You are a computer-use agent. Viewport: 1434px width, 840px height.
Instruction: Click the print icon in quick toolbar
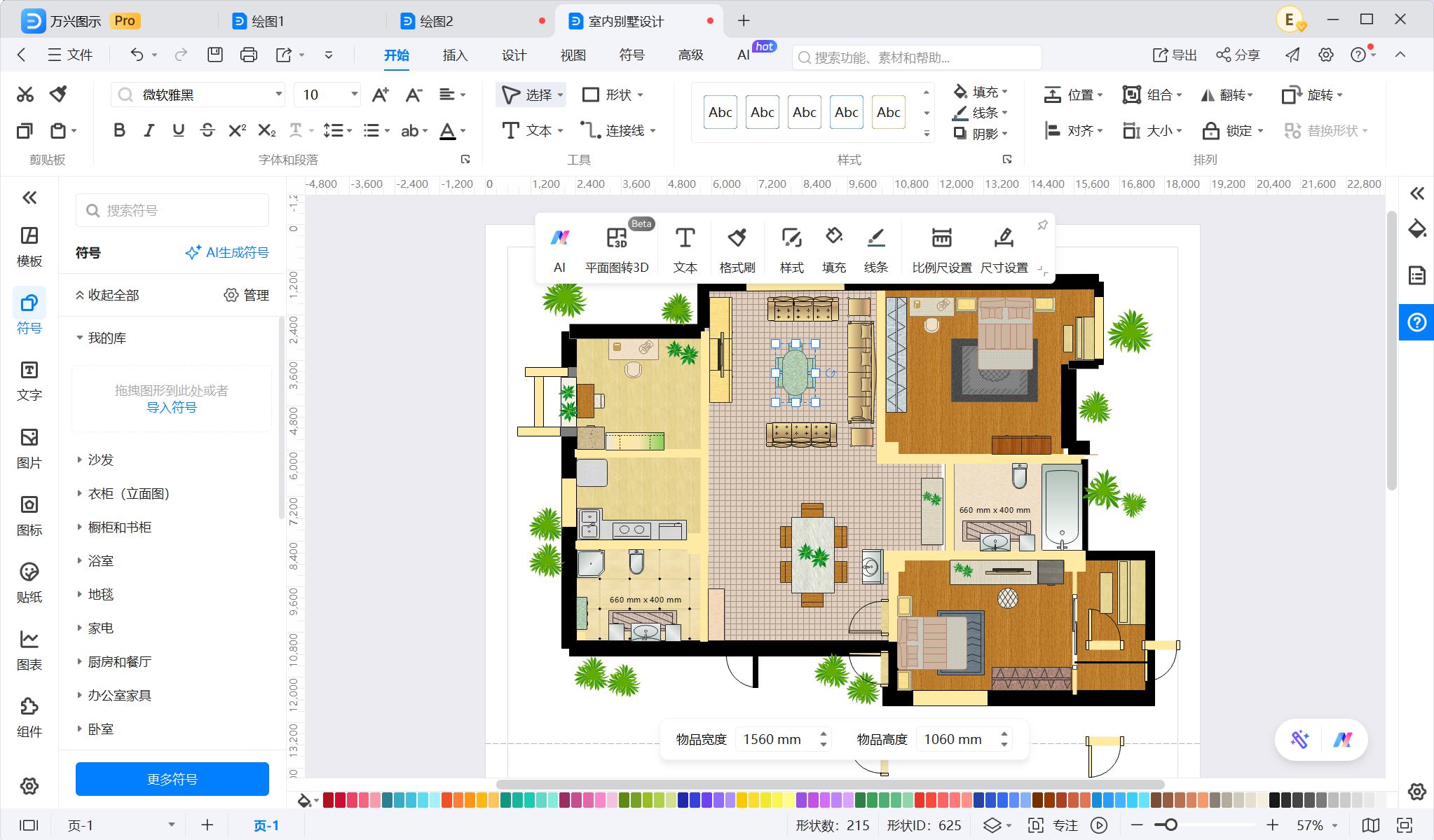coord(248,55)
